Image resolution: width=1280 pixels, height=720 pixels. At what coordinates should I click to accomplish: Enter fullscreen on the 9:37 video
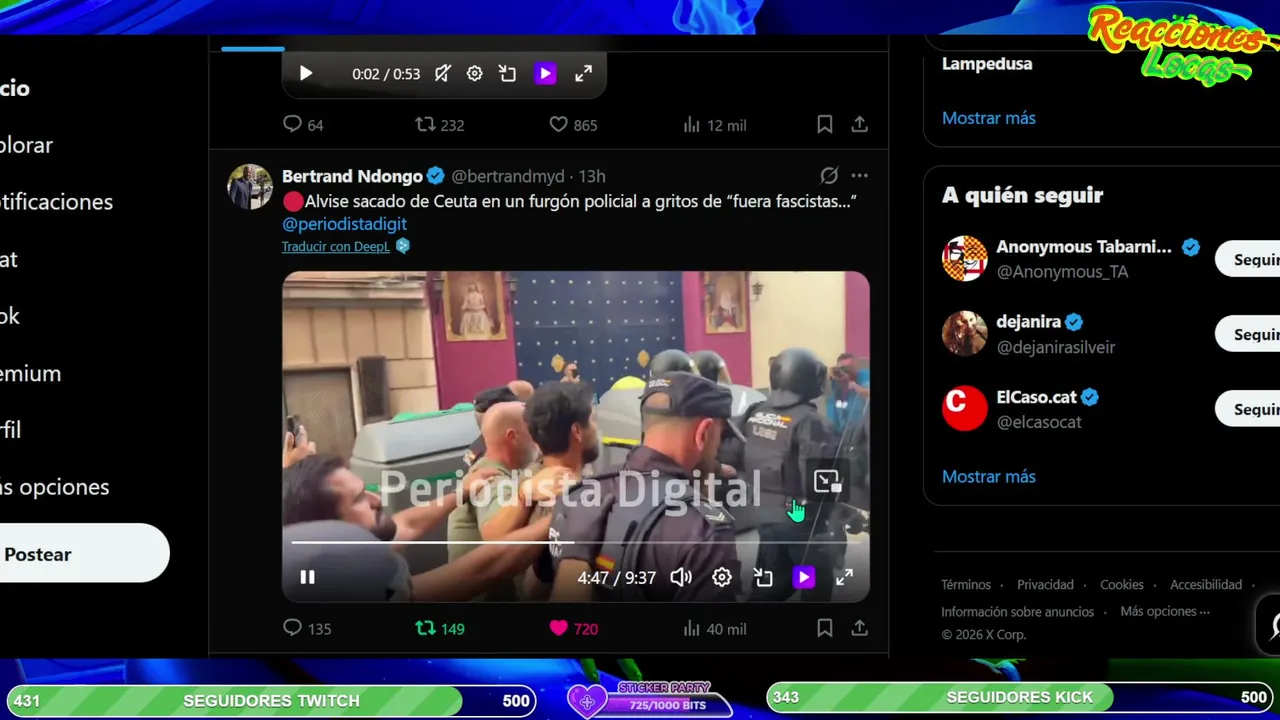coord(844,577)
